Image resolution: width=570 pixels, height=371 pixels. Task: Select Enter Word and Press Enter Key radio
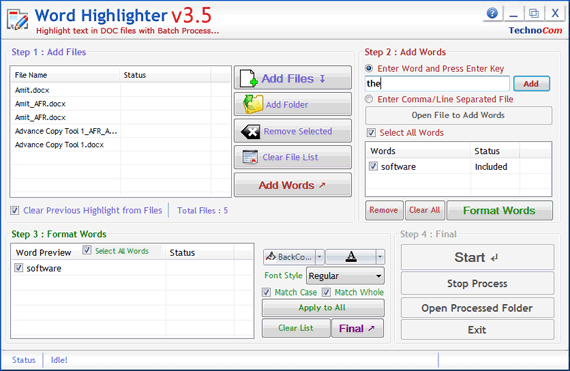pos(369,68)
